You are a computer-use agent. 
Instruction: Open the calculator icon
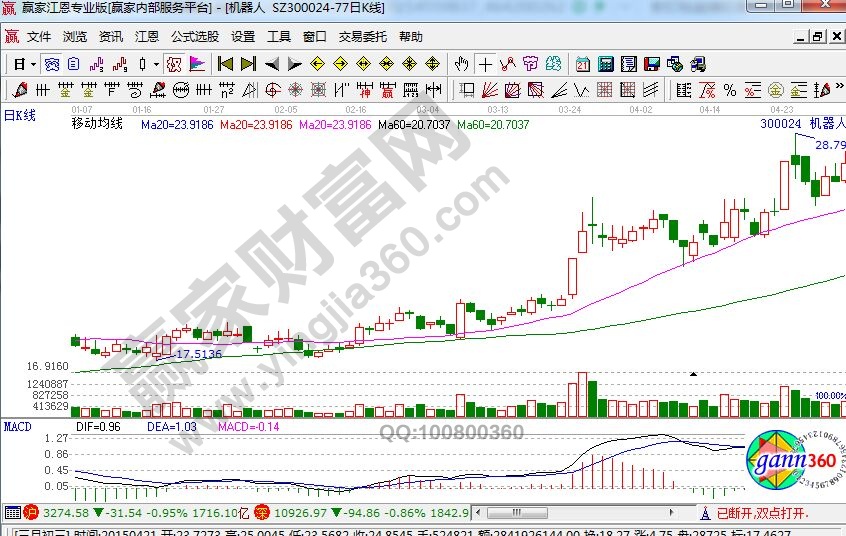[x=605, y=64]
